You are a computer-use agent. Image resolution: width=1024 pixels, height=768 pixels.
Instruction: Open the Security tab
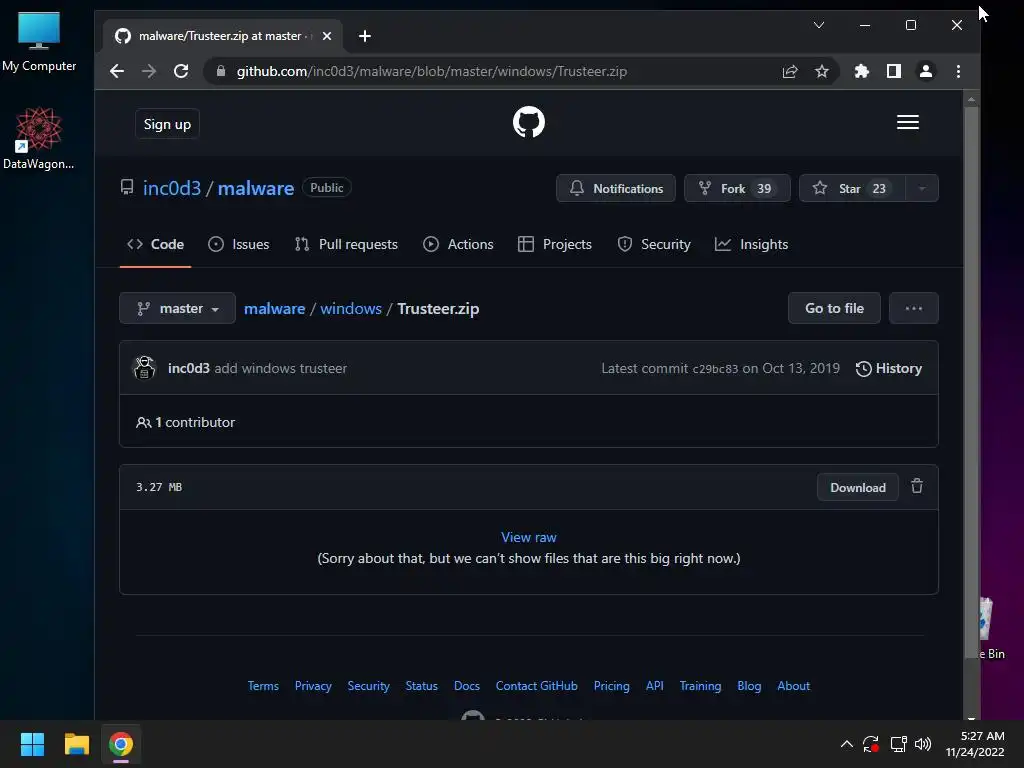pyautogui.click(x=654, y=244)
